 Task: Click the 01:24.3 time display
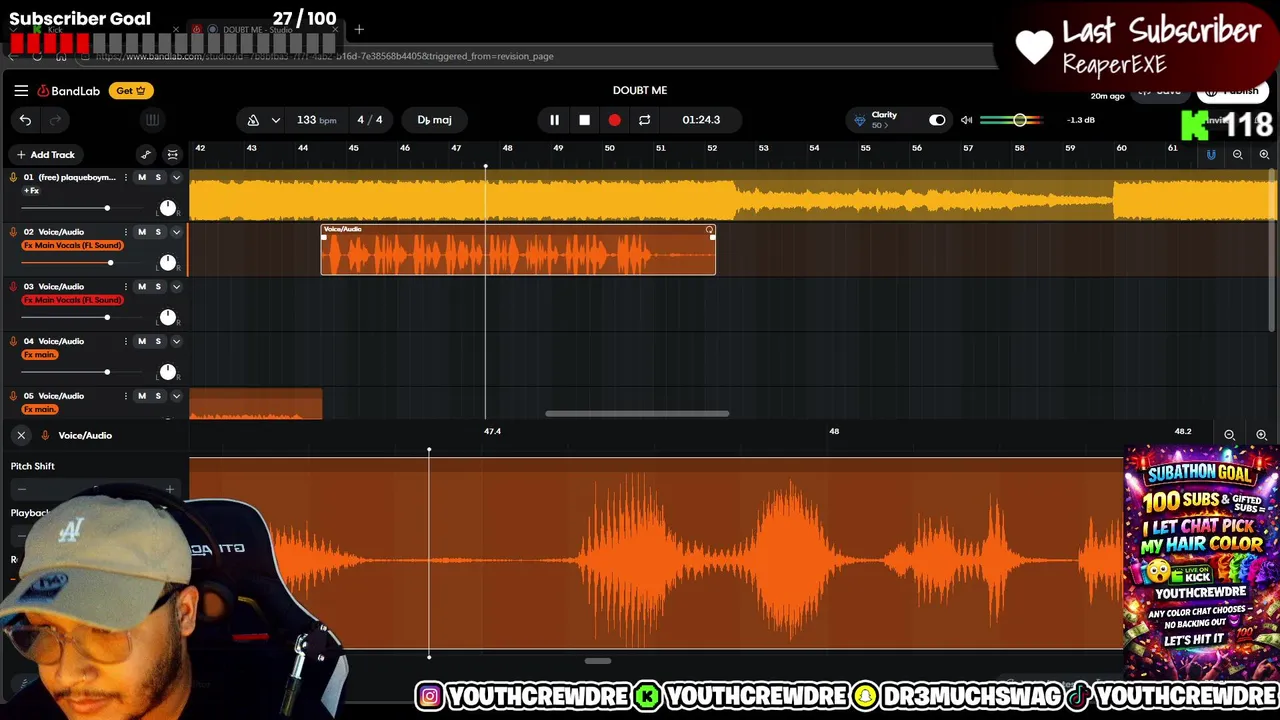tap(701, 120)
